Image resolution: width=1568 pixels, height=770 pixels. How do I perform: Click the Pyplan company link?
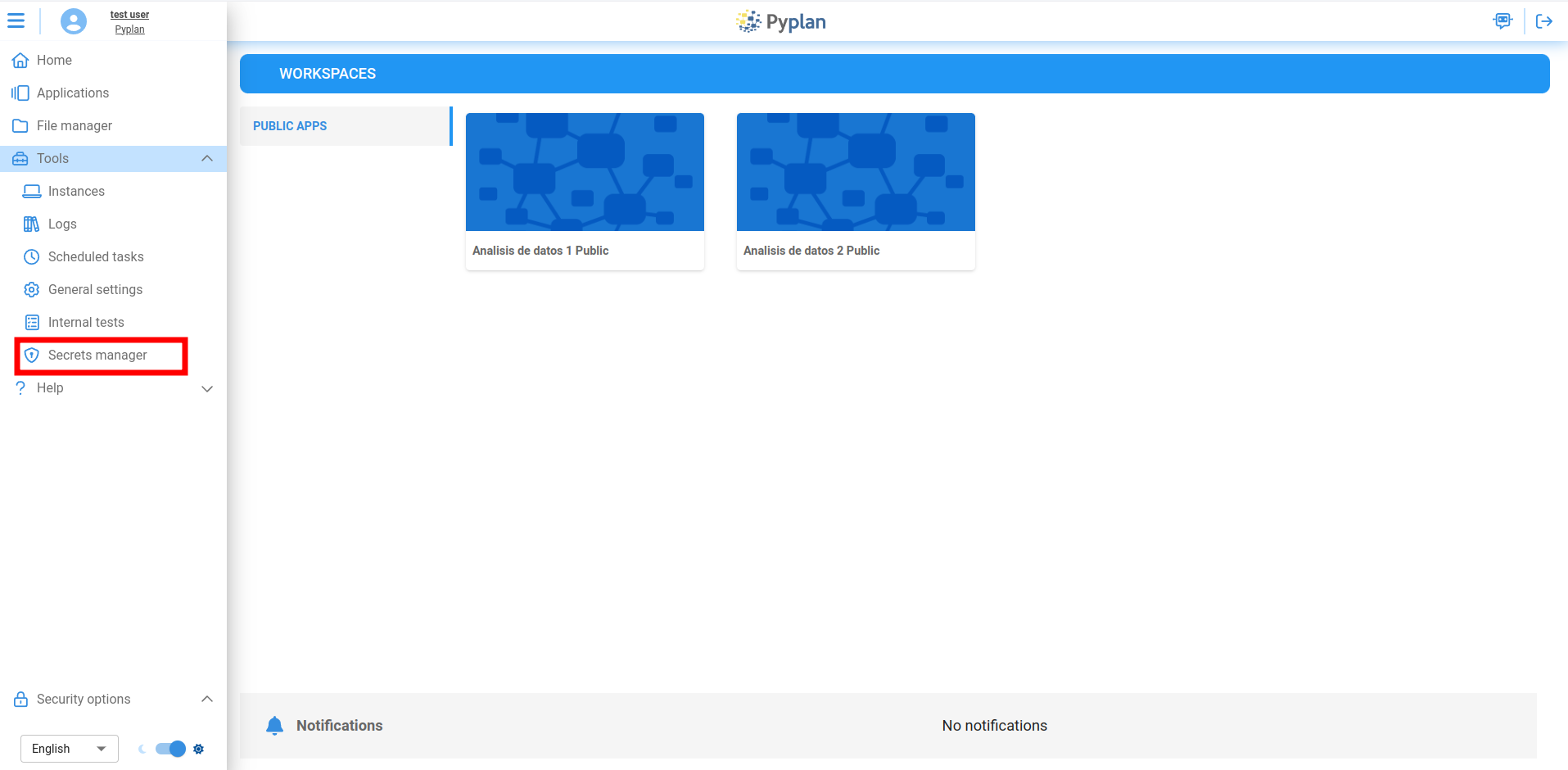[129, 29]
